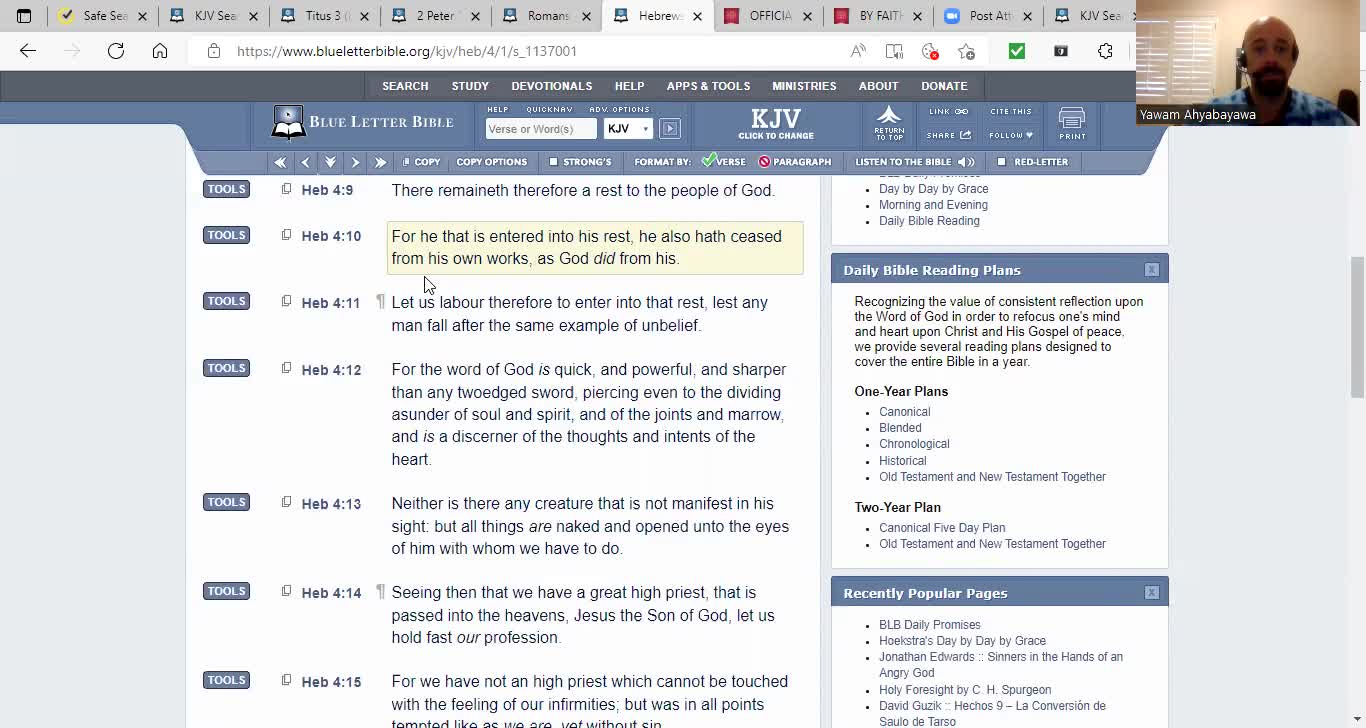Select Verse format option
The height and width of the screenshot is (728, 1366).
click(x=724, y=162)
